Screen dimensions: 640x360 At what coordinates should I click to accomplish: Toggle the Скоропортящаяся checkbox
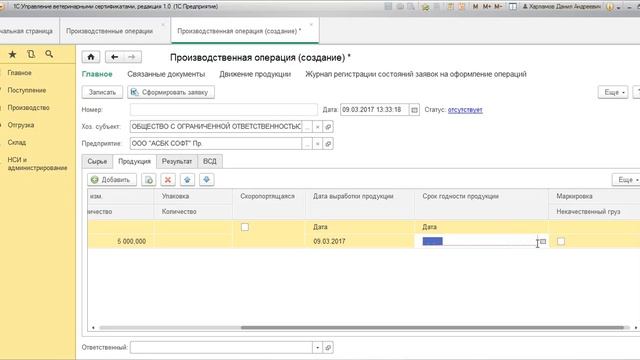244,227
